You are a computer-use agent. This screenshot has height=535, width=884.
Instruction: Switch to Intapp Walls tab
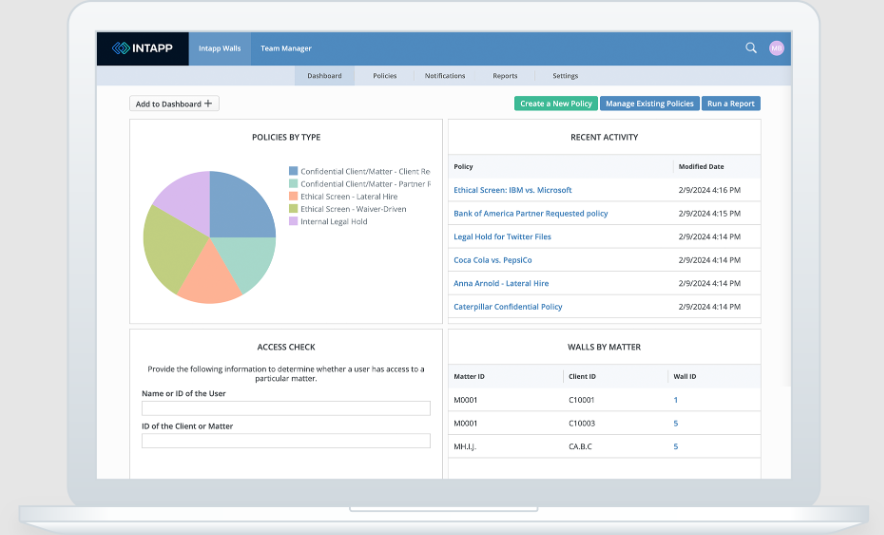coord(220,48)
